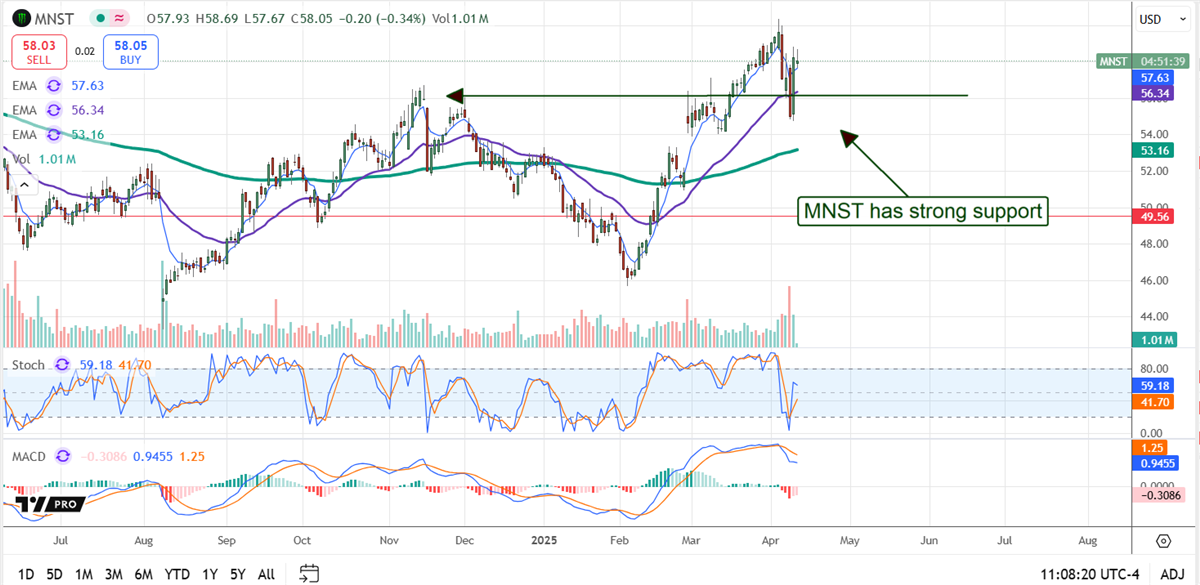Click the refresh icon beside EMA 57.63
The height and width of the screenshot is (585, 1200).
[x=54, y=87]
